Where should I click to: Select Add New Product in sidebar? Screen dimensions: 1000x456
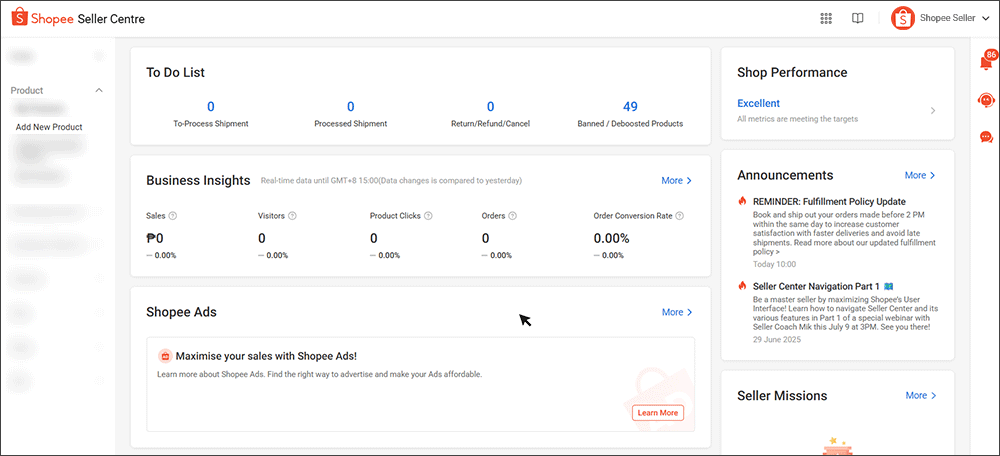click(x=49, y=127)
